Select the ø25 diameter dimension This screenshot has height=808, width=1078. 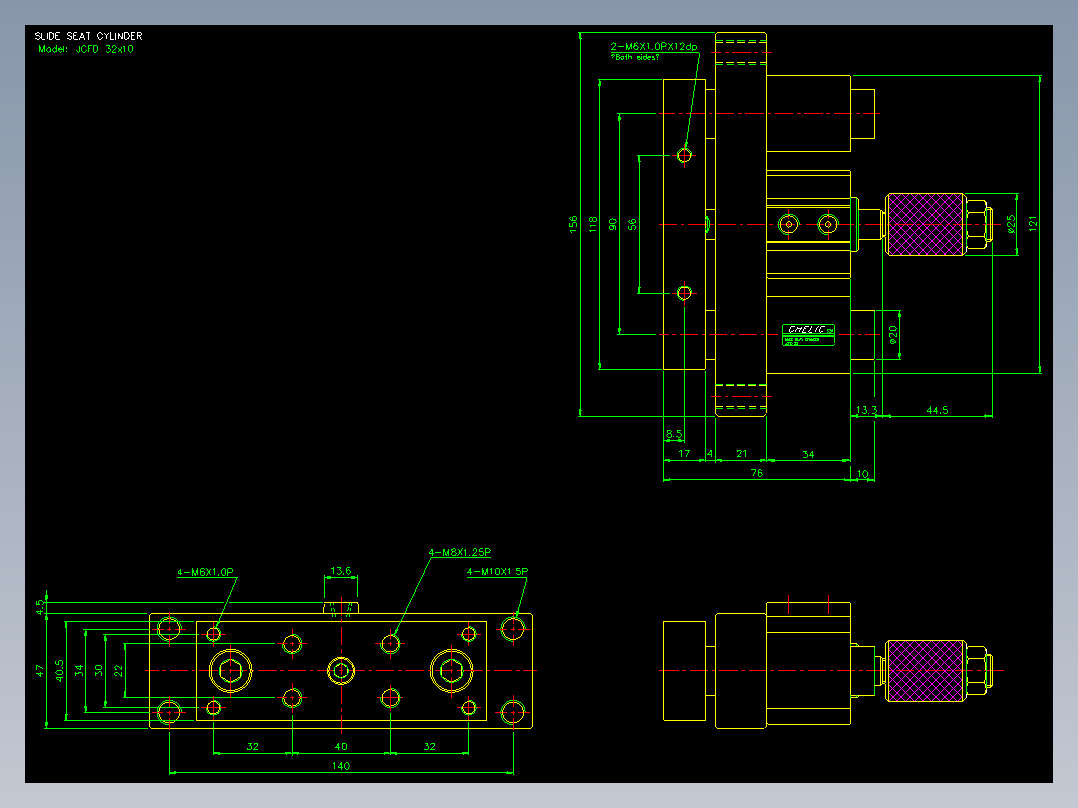(1011, 224)
